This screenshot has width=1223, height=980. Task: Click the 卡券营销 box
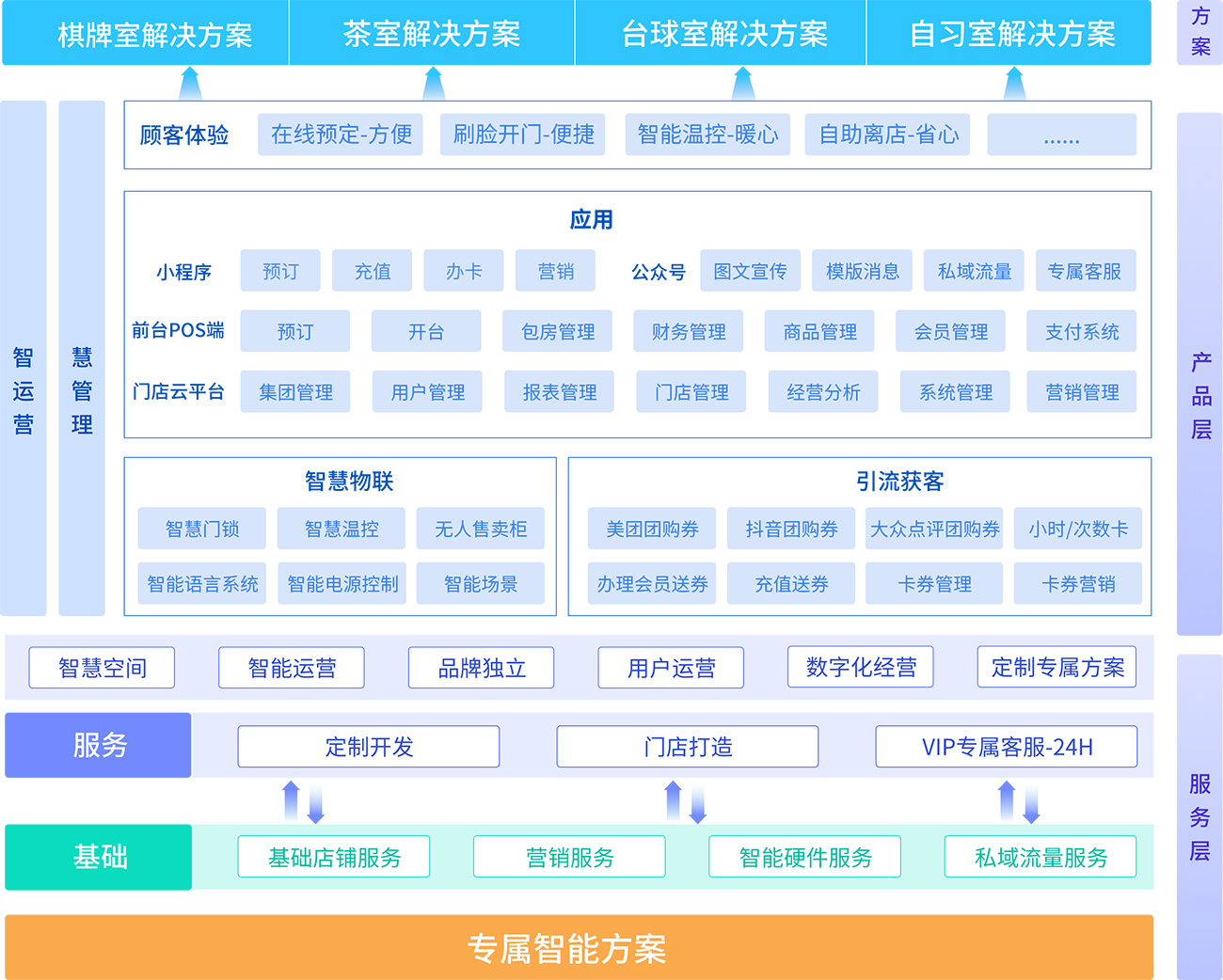(1078, 583)
